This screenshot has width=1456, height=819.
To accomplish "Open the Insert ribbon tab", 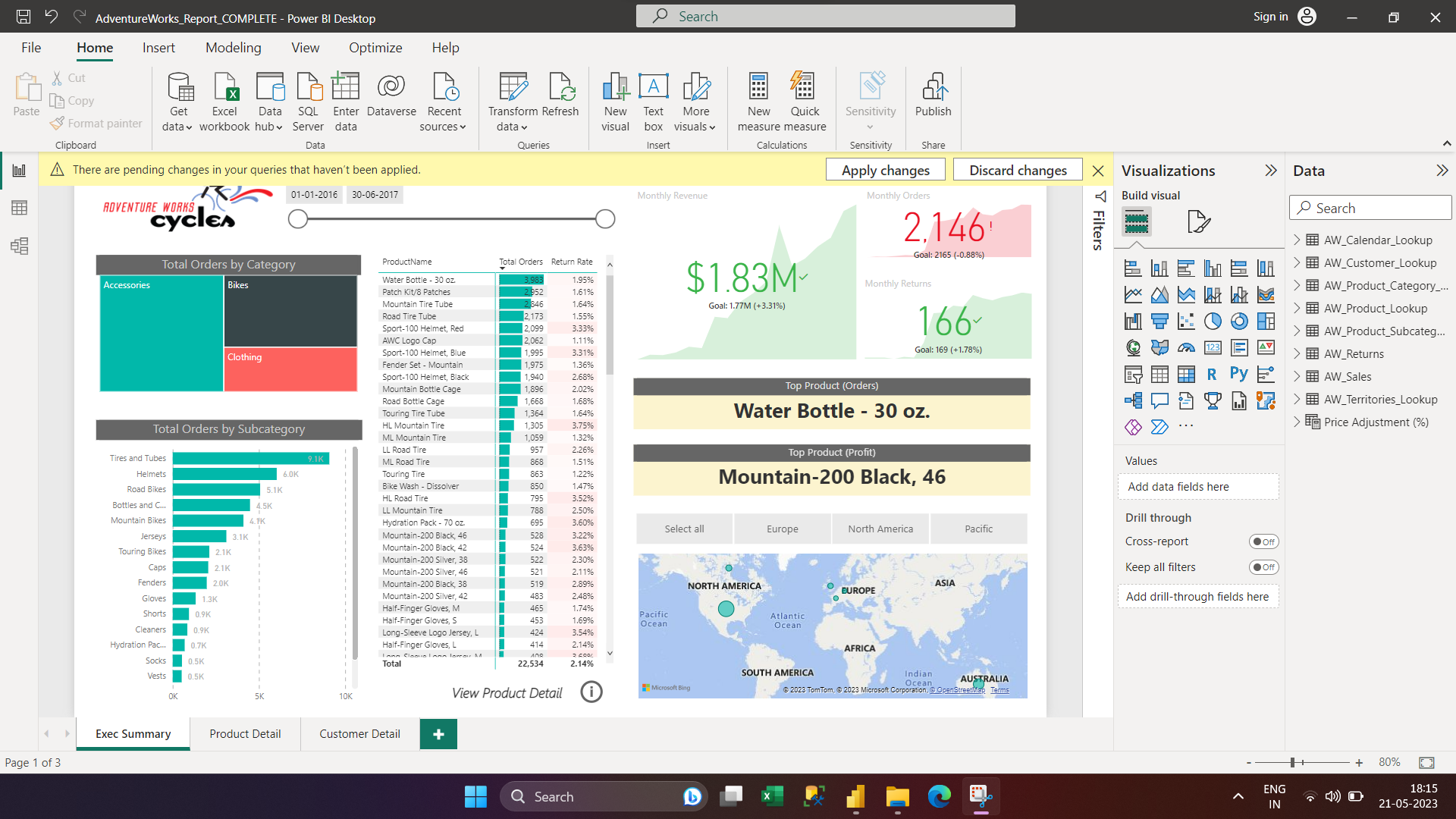I will tap(158, 48).
